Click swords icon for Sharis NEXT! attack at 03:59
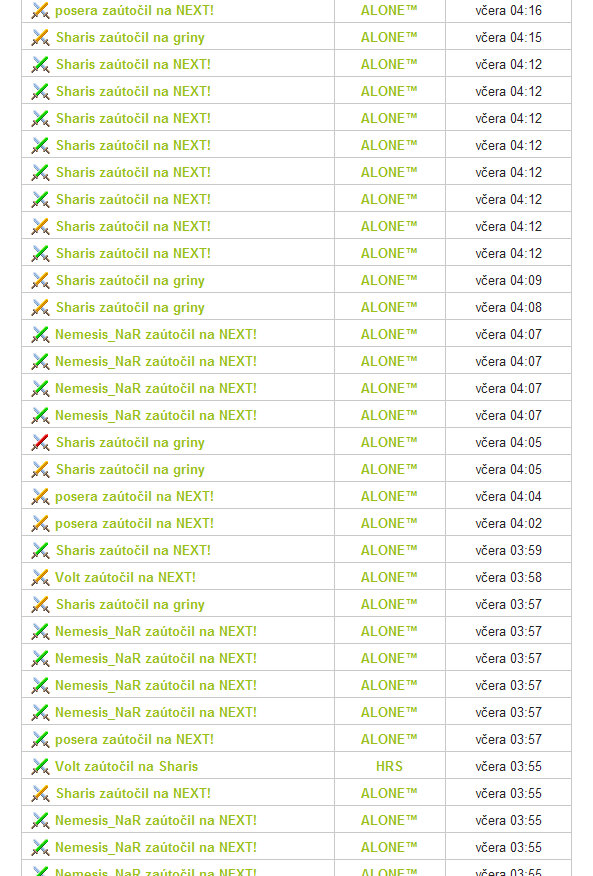Image resolution: width=593 pixels, height=876 pixels. pos(40,550)
